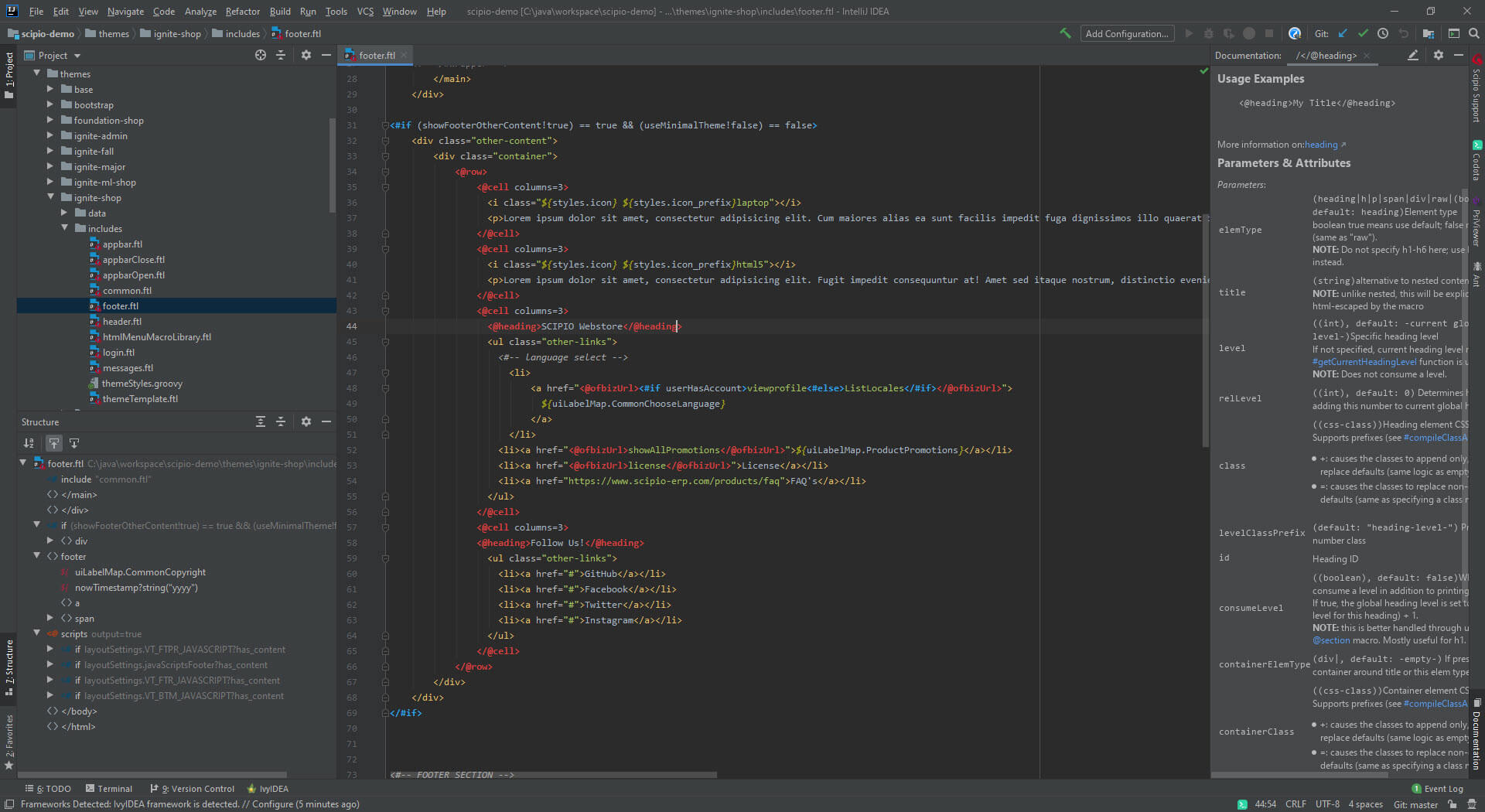The width and height of the screenshot is (1485, 812).
Task: Toggle the 1: Project tool window button
Action: [9, 76]
